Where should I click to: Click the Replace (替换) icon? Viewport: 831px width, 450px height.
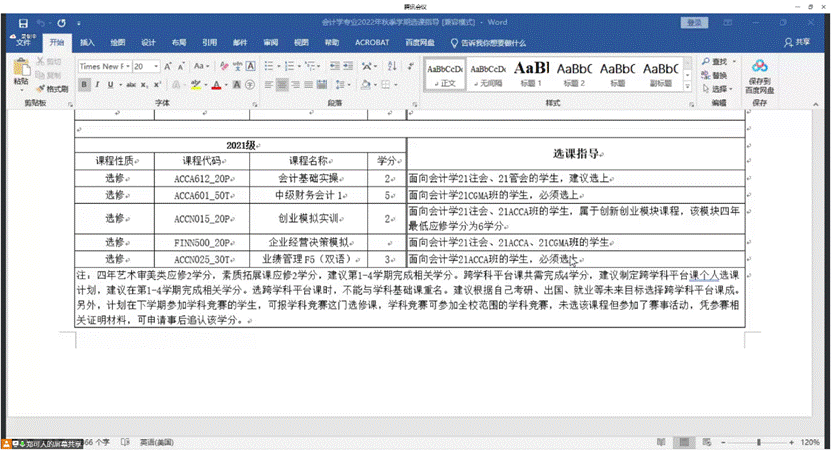716,75
